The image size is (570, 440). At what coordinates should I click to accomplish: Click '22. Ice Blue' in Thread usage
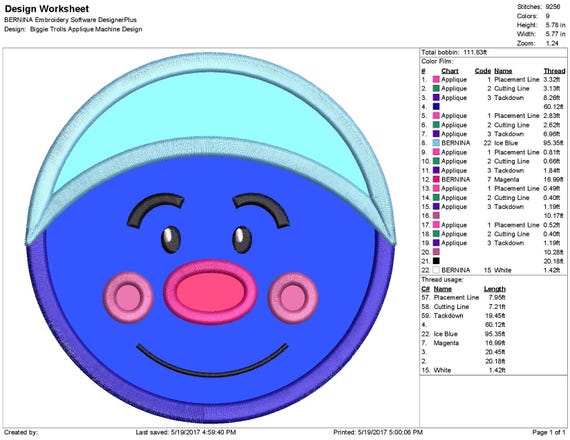click(x=439, y=334)
